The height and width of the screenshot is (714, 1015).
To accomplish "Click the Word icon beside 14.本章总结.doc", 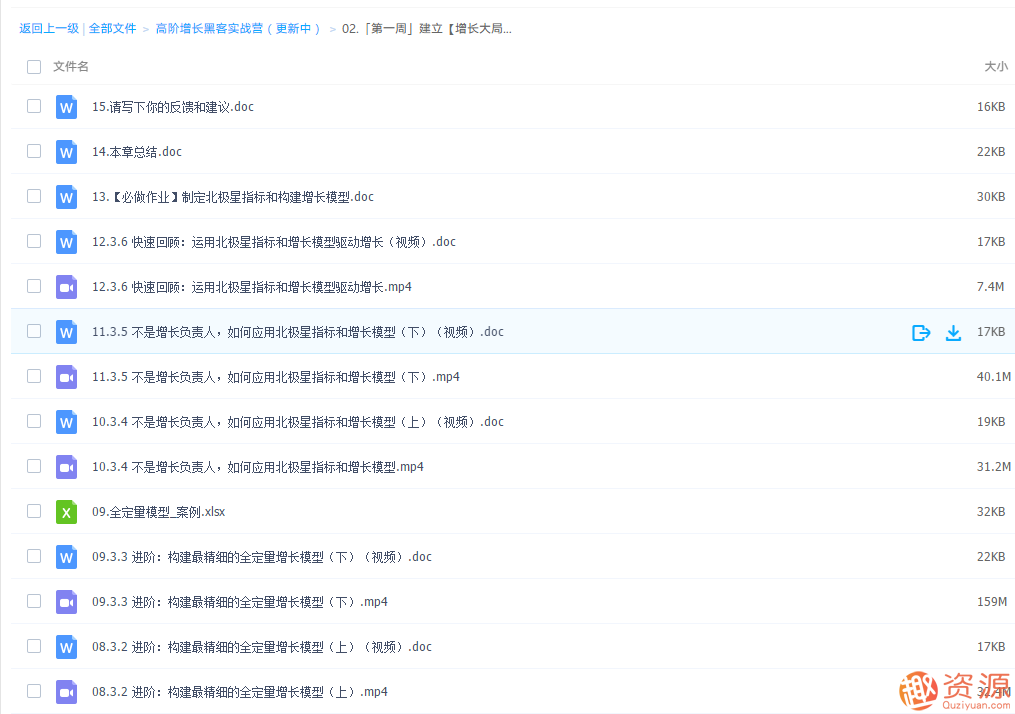I will 66,152.
